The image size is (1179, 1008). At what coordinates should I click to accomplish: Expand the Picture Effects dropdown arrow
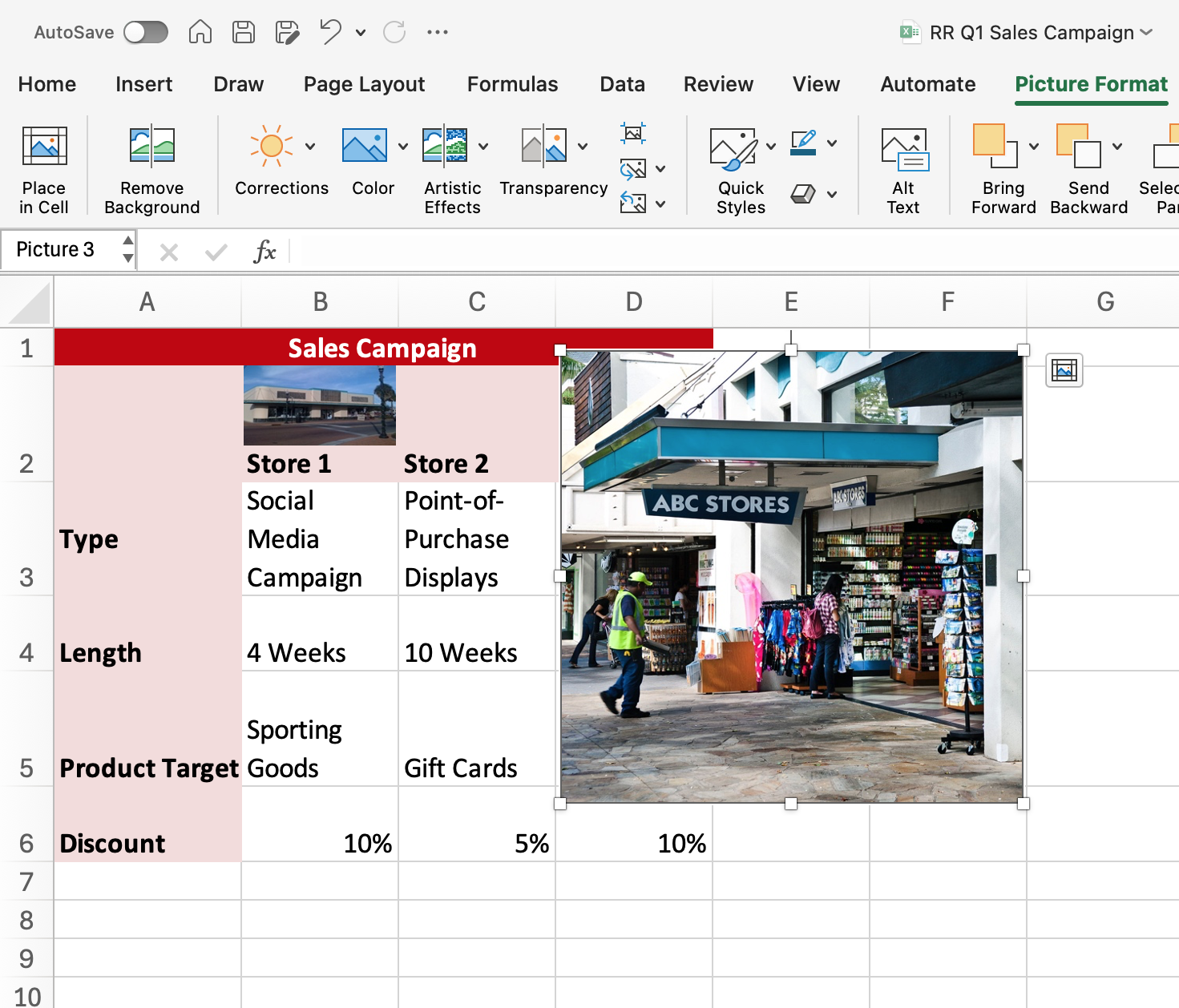point(832,195)
